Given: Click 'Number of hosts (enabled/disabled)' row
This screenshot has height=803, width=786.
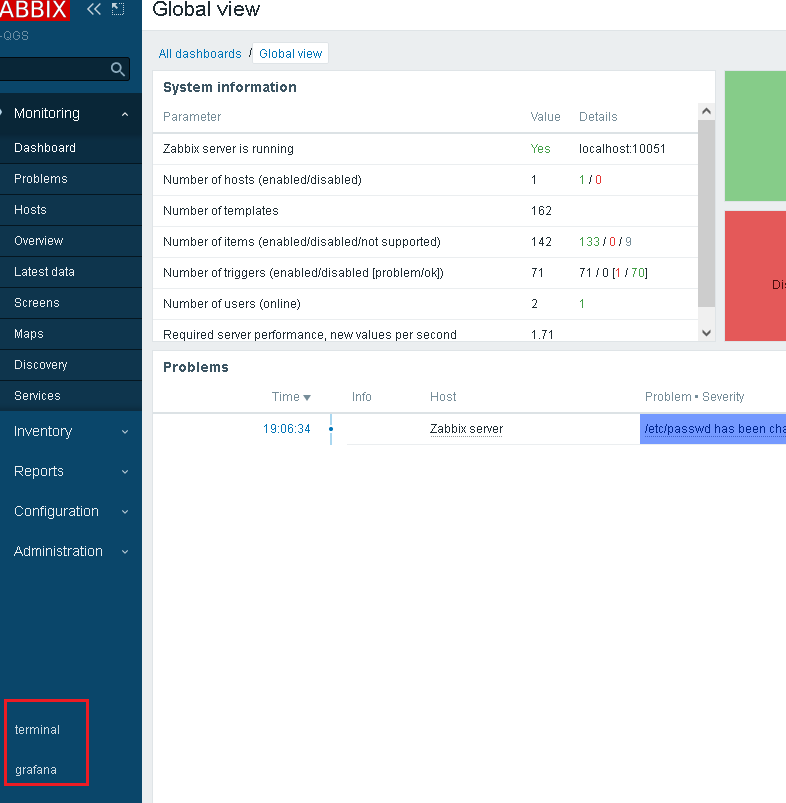Looking at the screenshot, I should [x=426, y=180].
